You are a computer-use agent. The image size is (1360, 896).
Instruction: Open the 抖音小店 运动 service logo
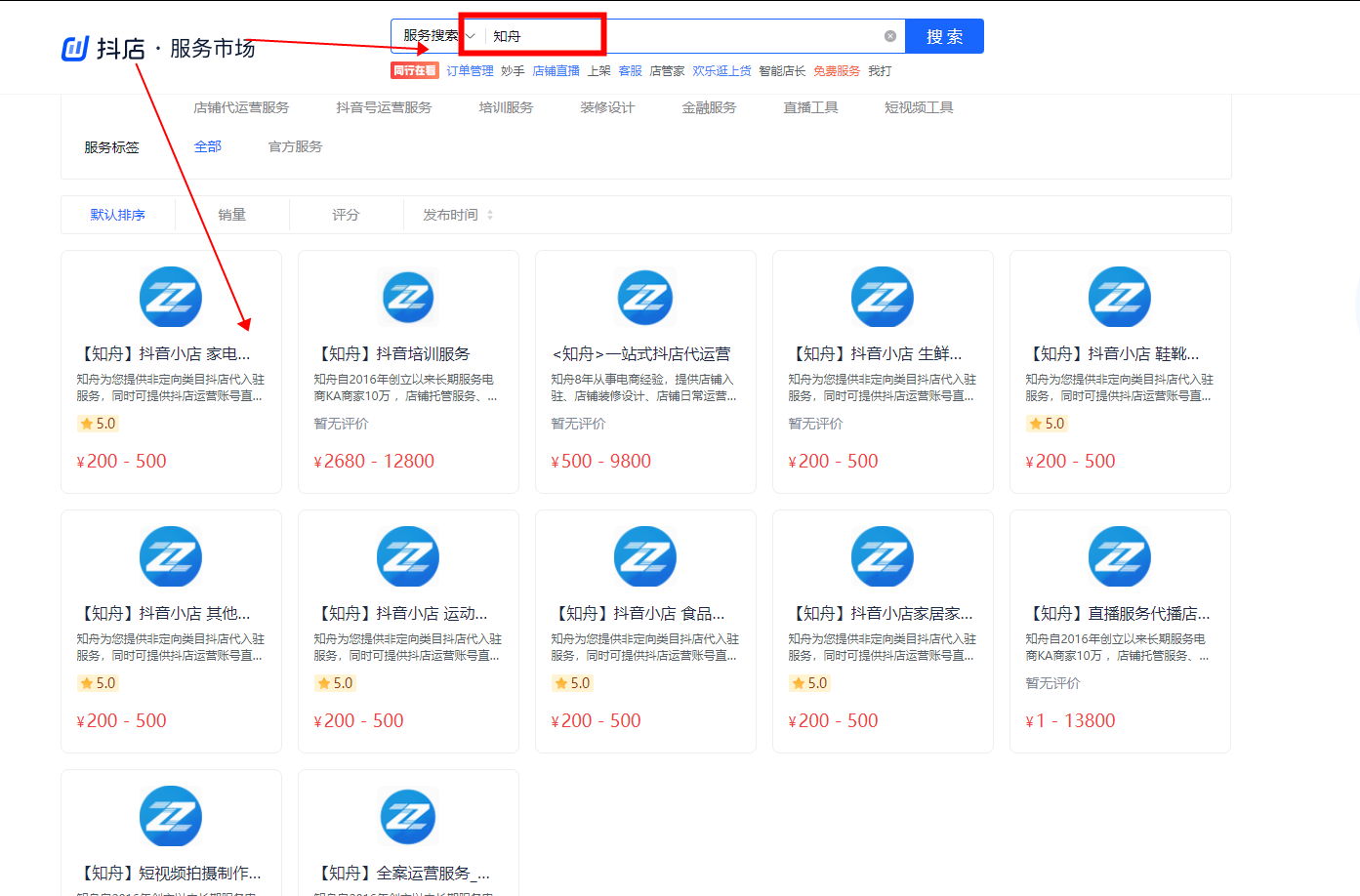(x=408, y=556)
